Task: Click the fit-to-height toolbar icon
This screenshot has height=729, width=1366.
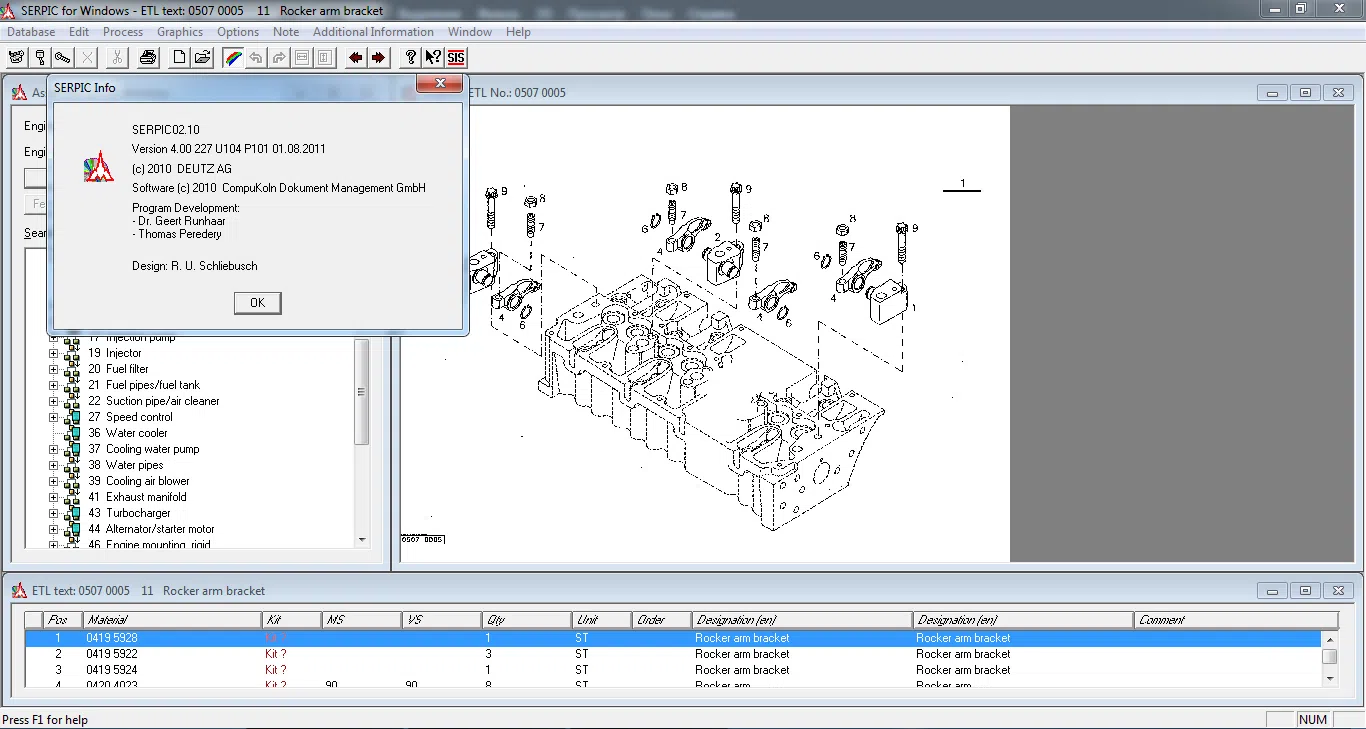Action: (325, 57)
